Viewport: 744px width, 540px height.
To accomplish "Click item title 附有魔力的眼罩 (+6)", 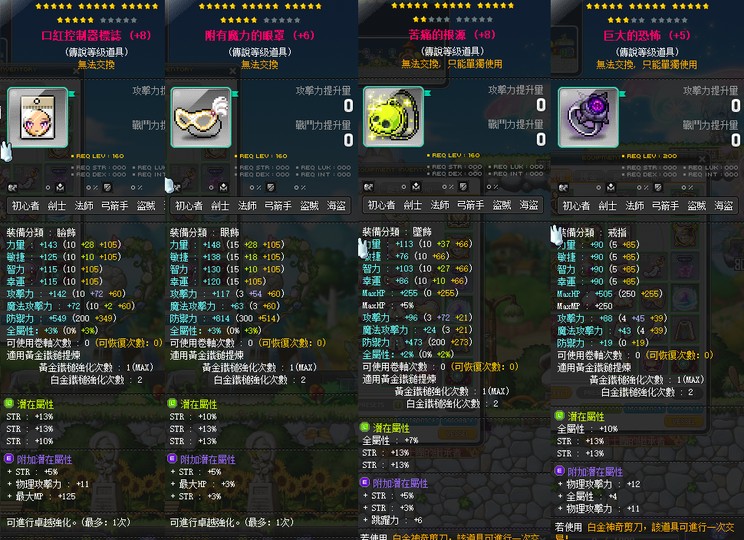I will 260,35.
